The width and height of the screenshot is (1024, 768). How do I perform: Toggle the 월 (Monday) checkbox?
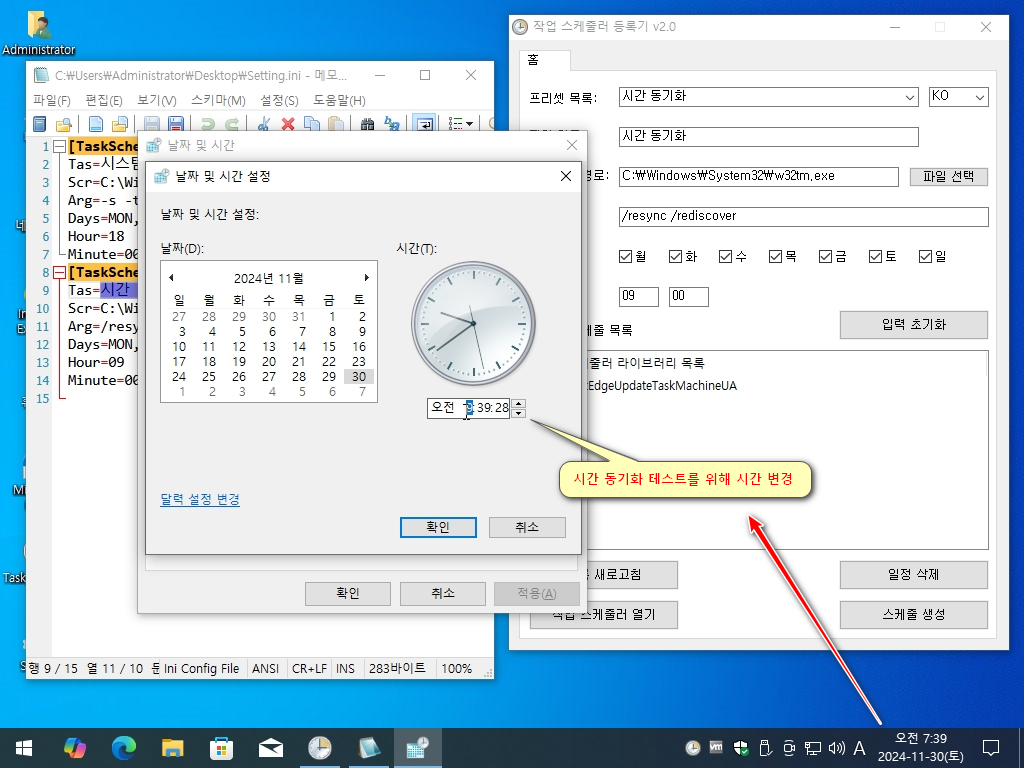(x=625, y=257)
